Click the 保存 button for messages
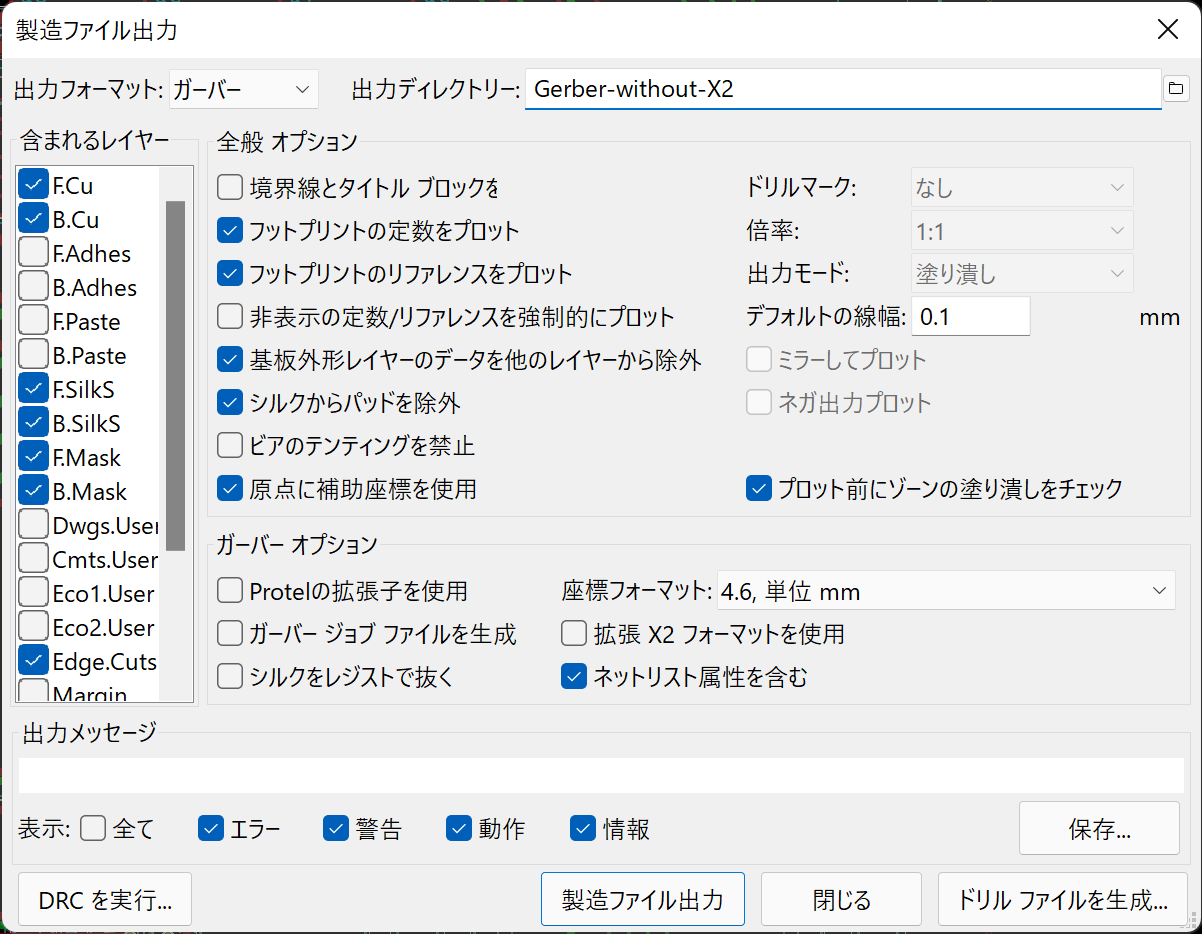This screenshot has height=934, width=1202. 1099,829
